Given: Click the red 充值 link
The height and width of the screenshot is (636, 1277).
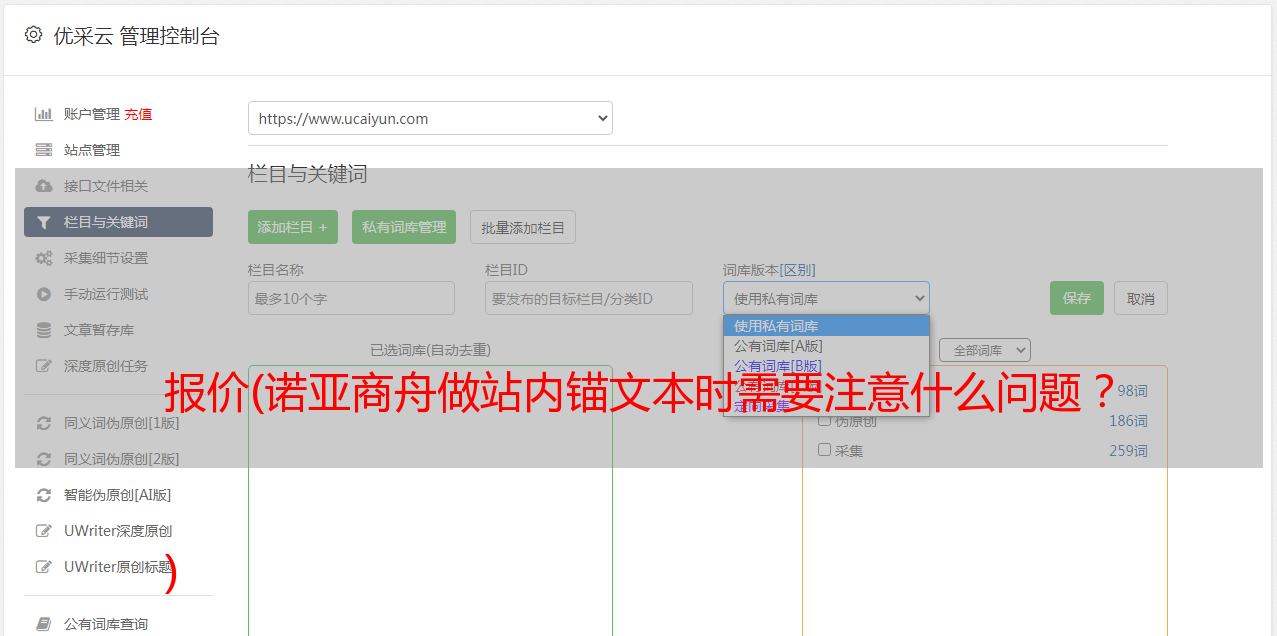Looking at the screenshot, I should coord(138,114).
